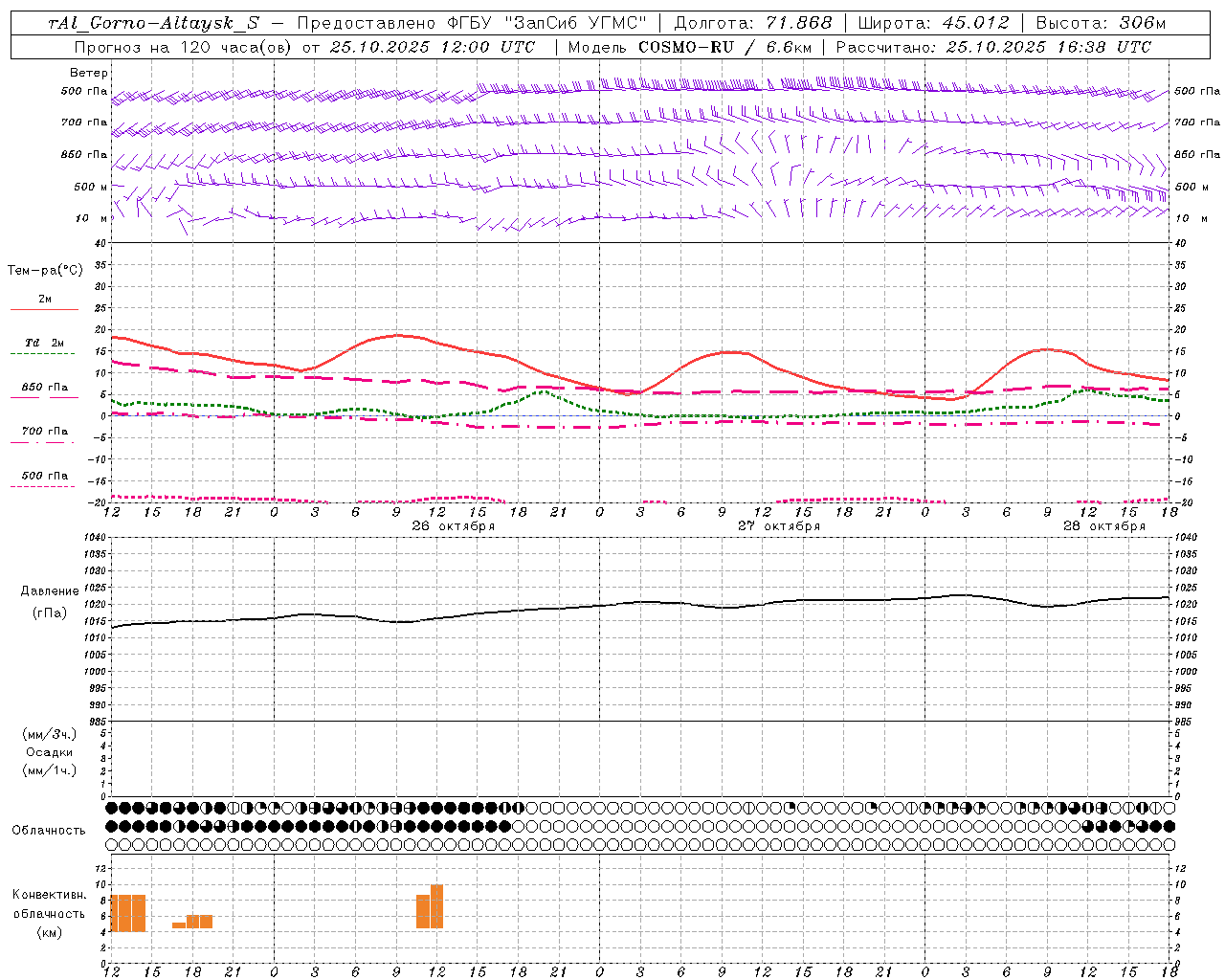The width and height of the screenshot is (1225, 980).
Task: Click the Ветер panel label
Action: coord(89,73)
